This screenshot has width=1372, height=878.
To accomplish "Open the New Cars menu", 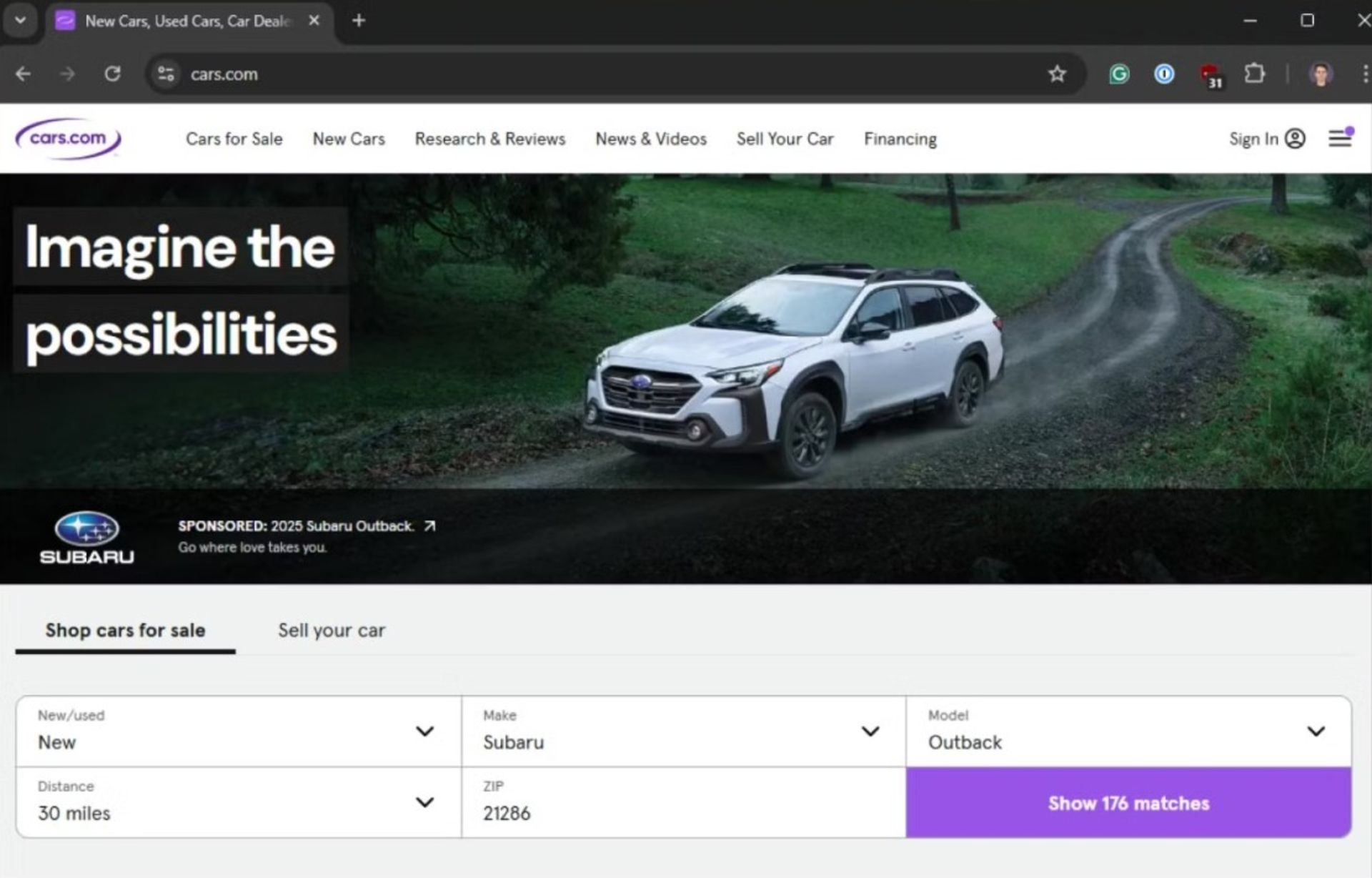I will 349,139.
